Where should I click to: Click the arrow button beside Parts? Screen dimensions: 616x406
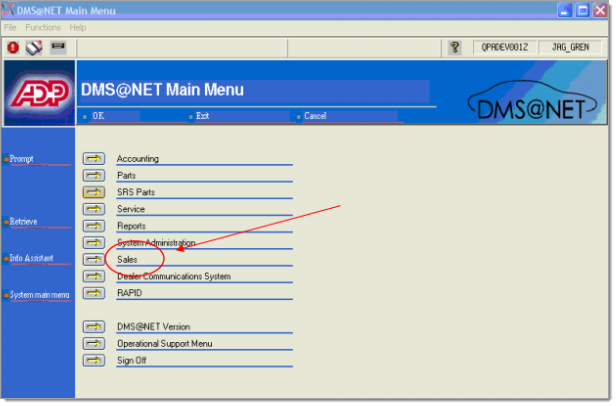tap(94, 175)
